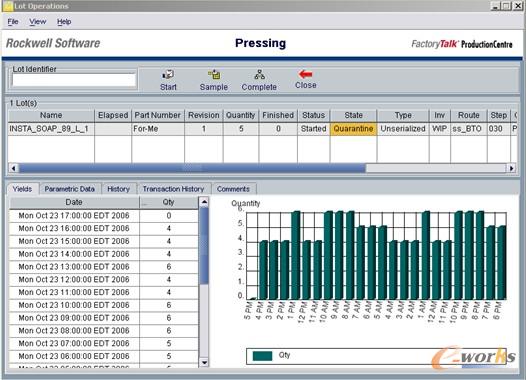Click the tall 1 PM bar in chart

point(296,255)
